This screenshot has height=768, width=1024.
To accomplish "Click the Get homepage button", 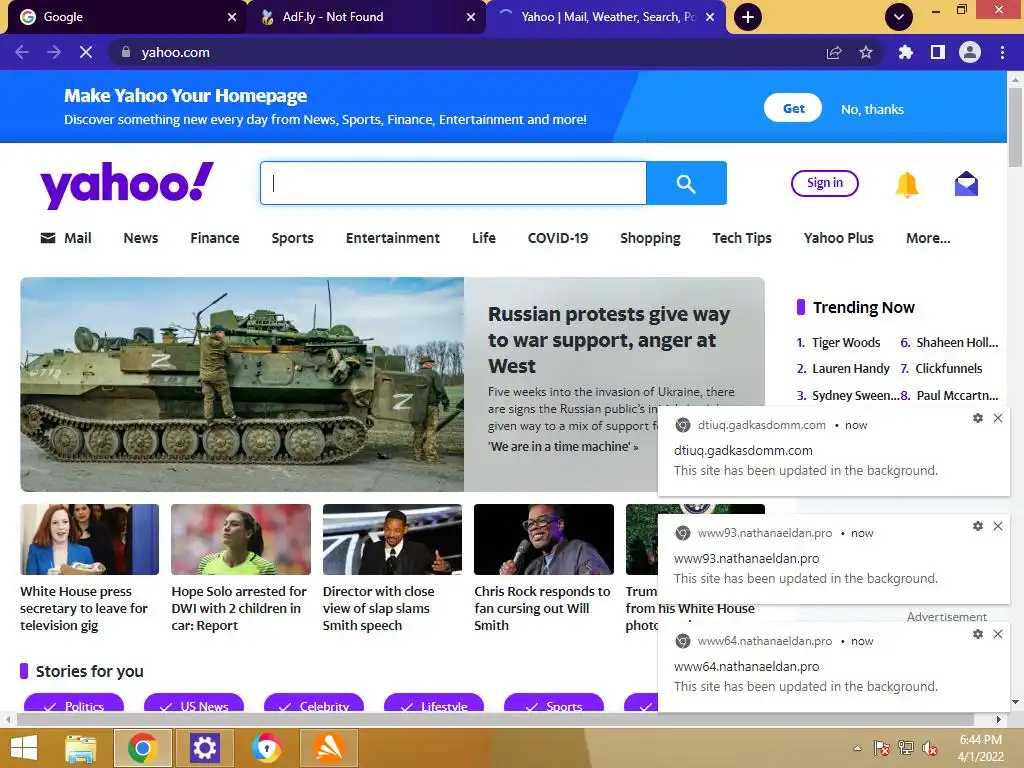I will (793, 108).
